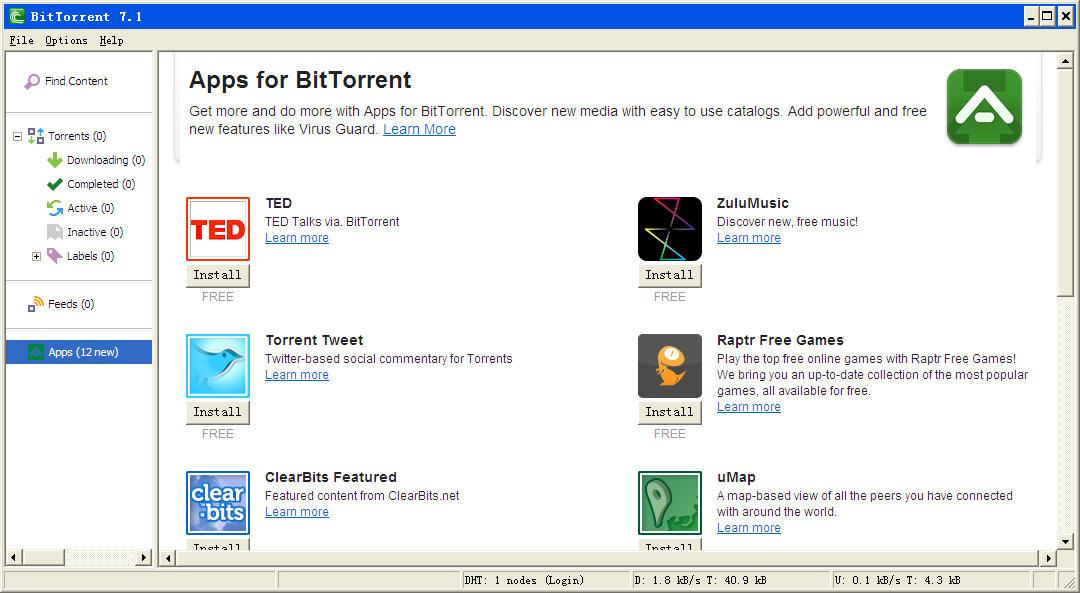
Task: Click the Find Content magnifier icon
Action: coord(32,82)
